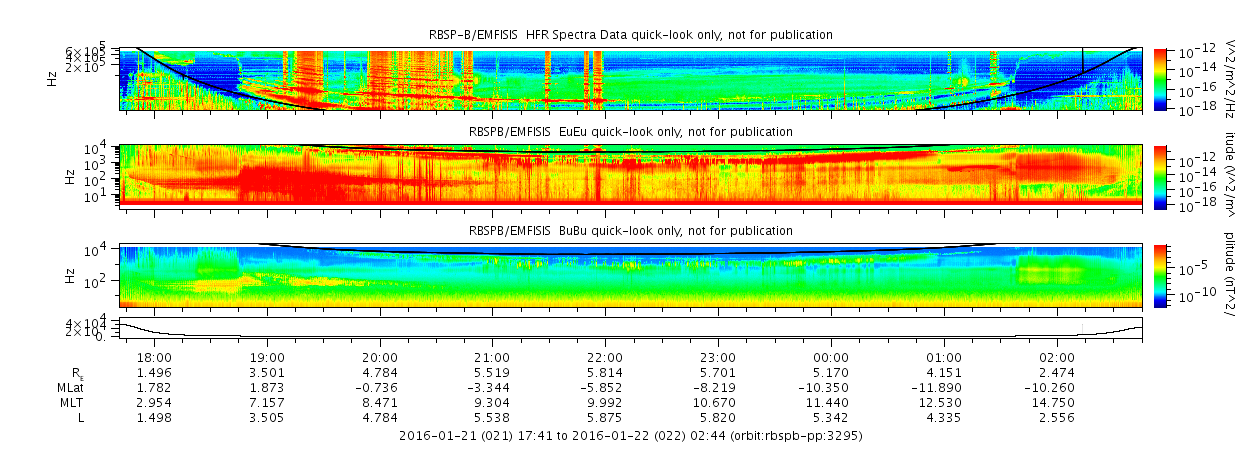This screenshot has width=1250, height=449.
Task: Click the bottom line plot panel
Action: [x=631, y=328]
